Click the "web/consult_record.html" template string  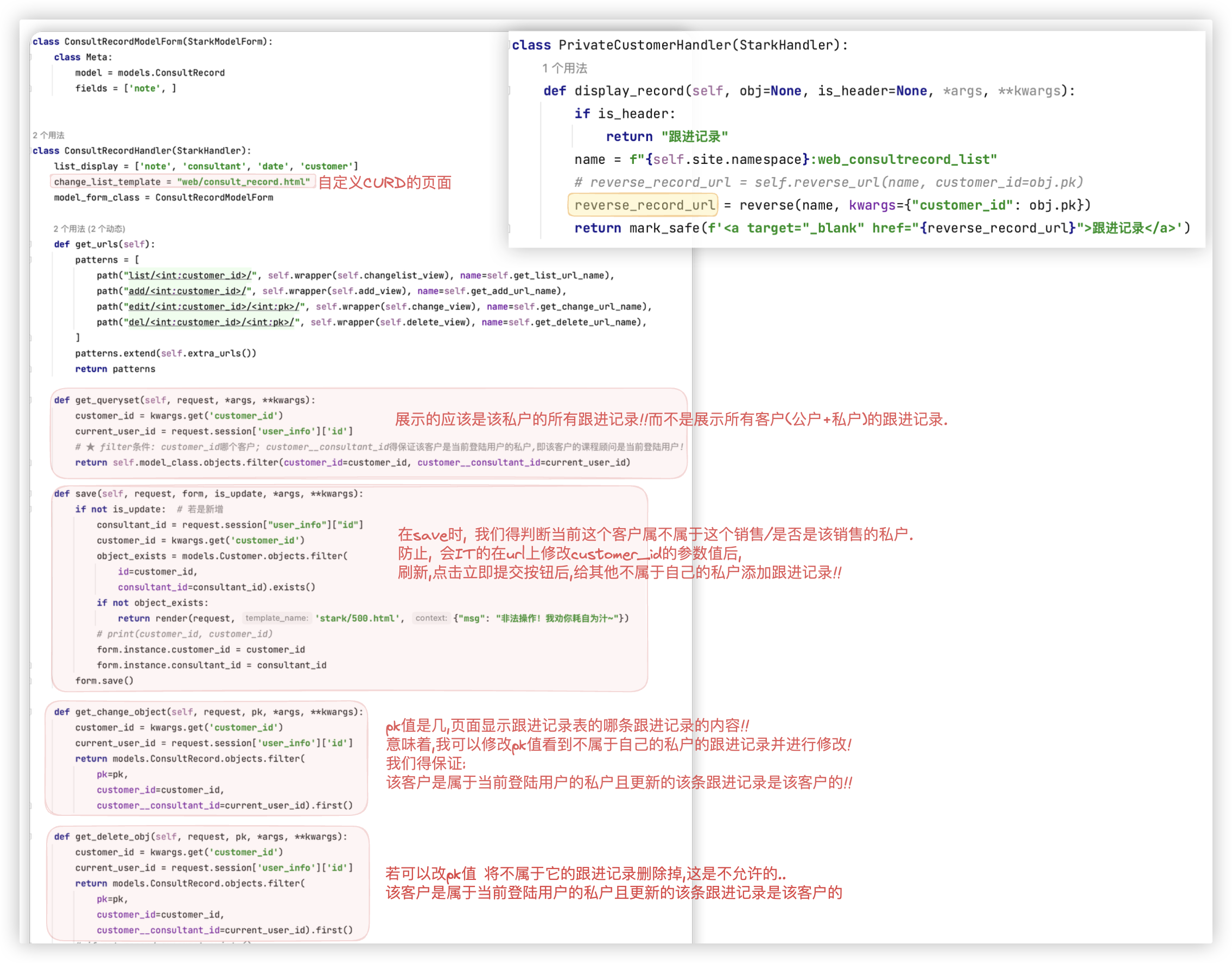(244, 182)
